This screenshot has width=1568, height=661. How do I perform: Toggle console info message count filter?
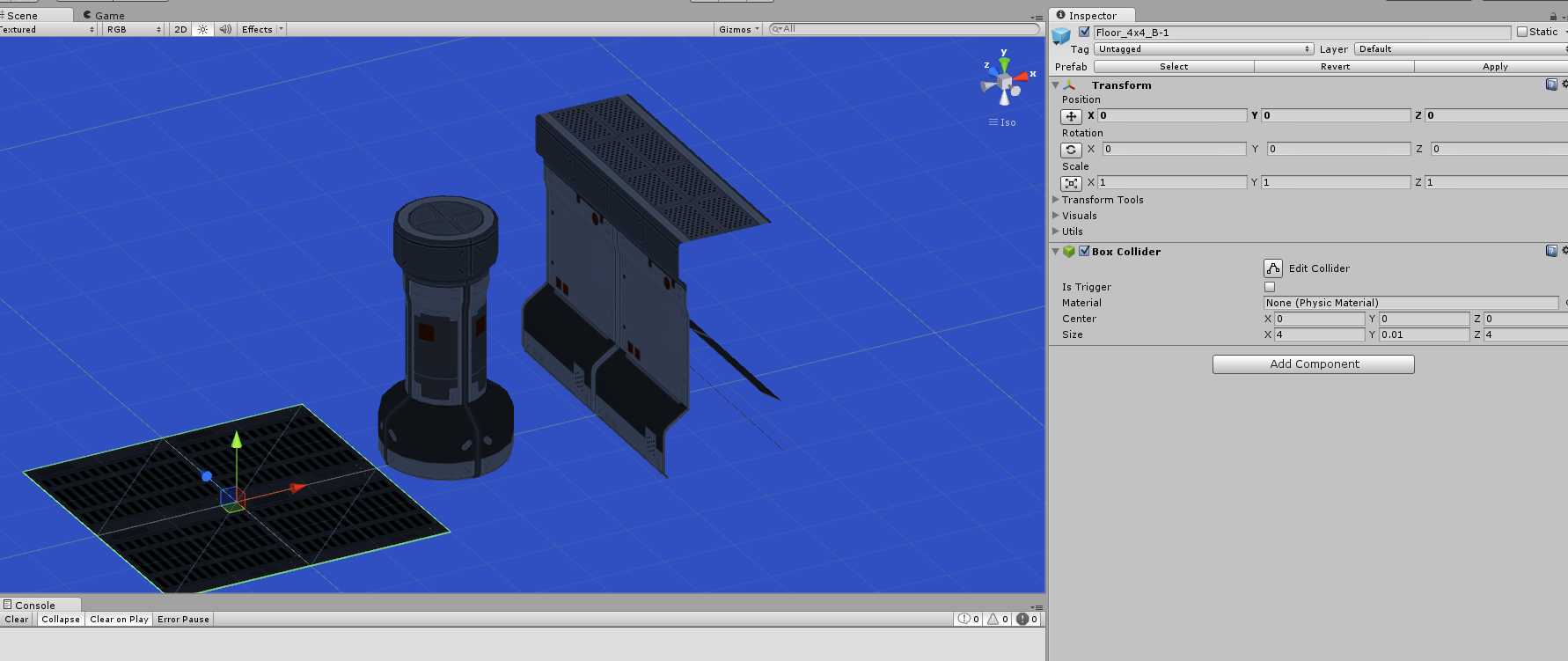pos(970,619)
